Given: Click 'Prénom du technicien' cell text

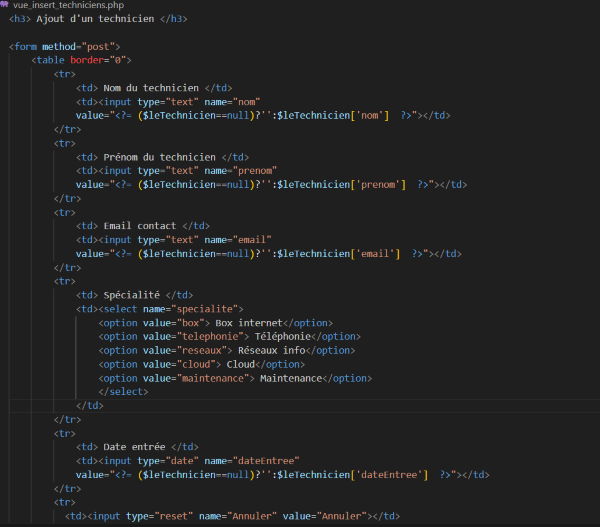Looking at the screenshot, I should click(x=160, y=157).
